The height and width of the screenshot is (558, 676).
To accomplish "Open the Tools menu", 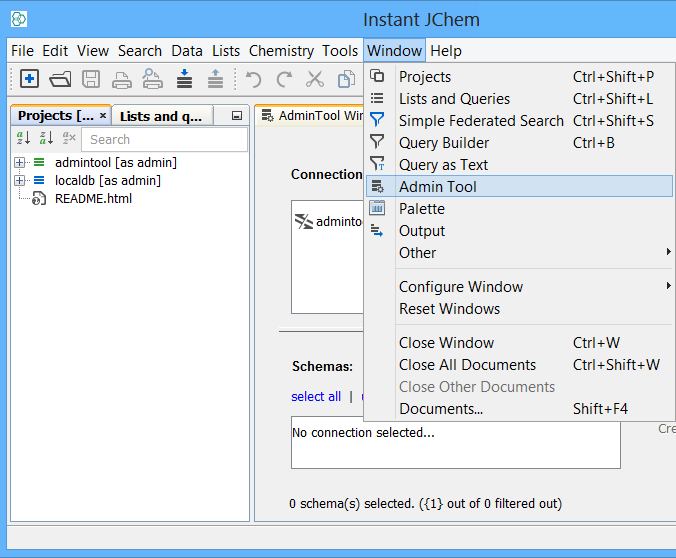I will click(x=340, y=51).
